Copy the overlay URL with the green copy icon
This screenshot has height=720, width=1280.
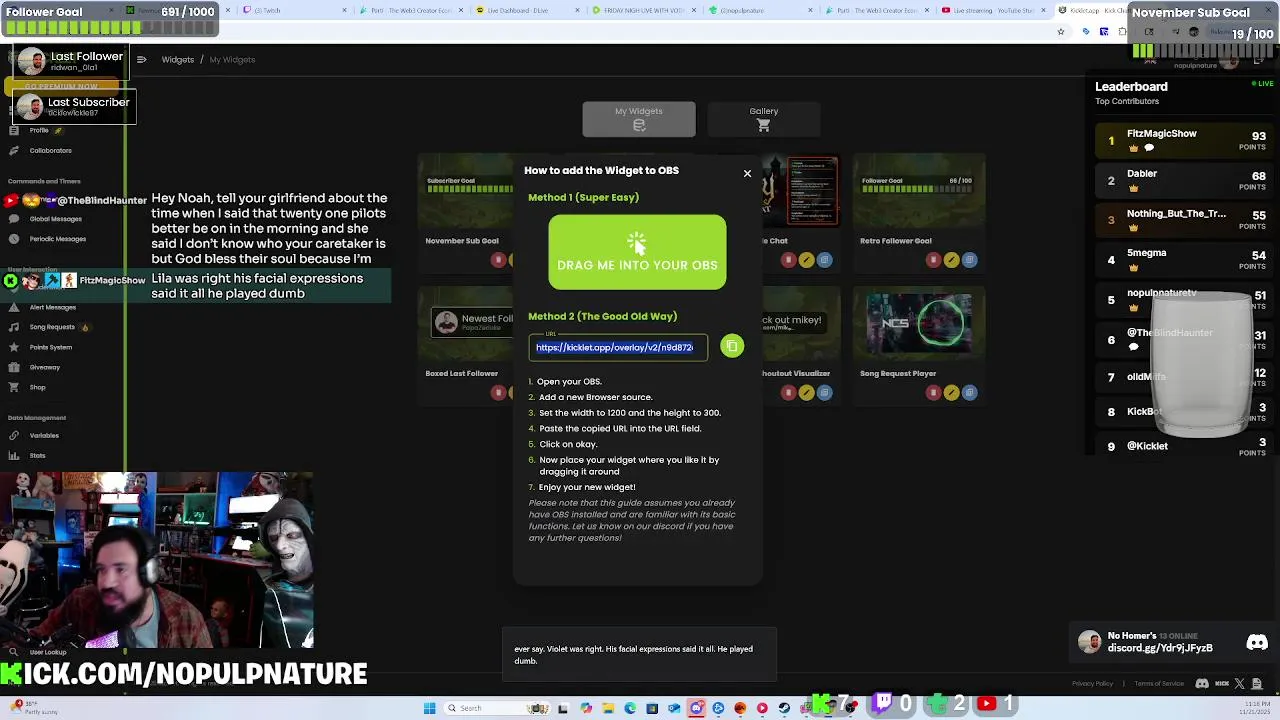(x=732, y=346)
